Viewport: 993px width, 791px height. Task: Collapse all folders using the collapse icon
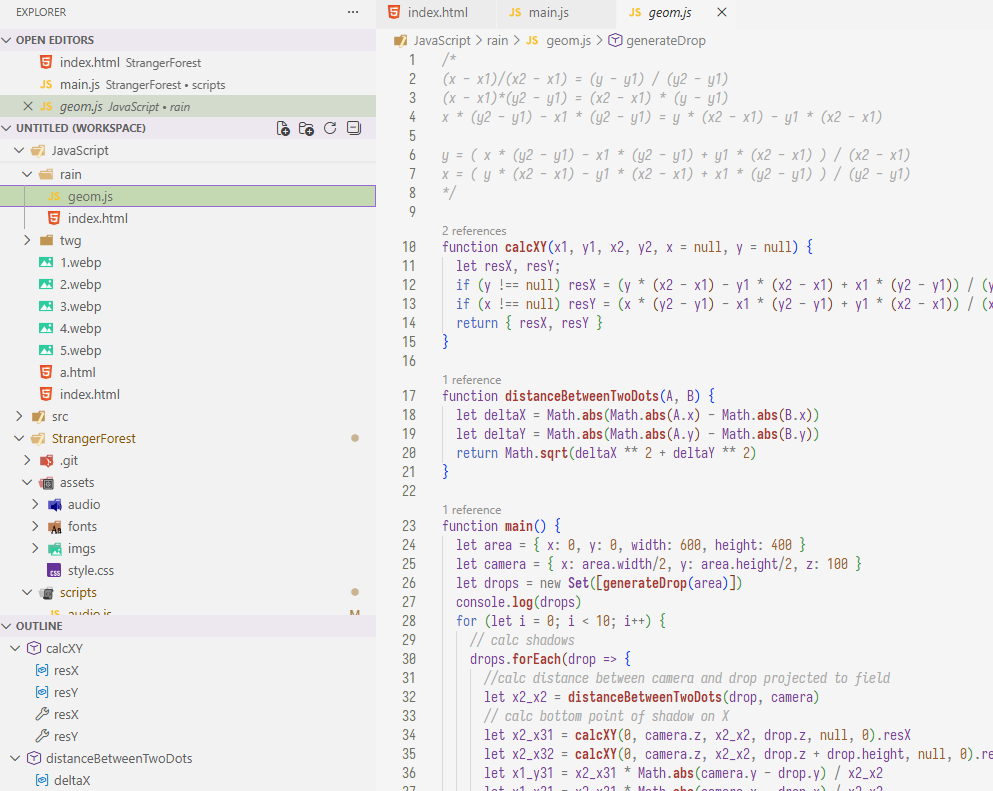click(354, 129)
